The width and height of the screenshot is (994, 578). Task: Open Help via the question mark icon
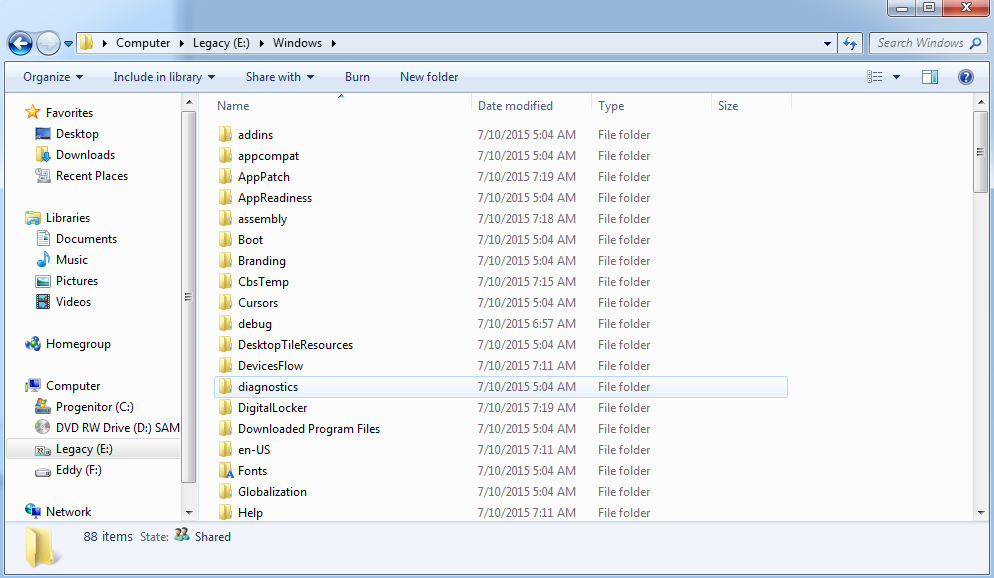(965, 77)
